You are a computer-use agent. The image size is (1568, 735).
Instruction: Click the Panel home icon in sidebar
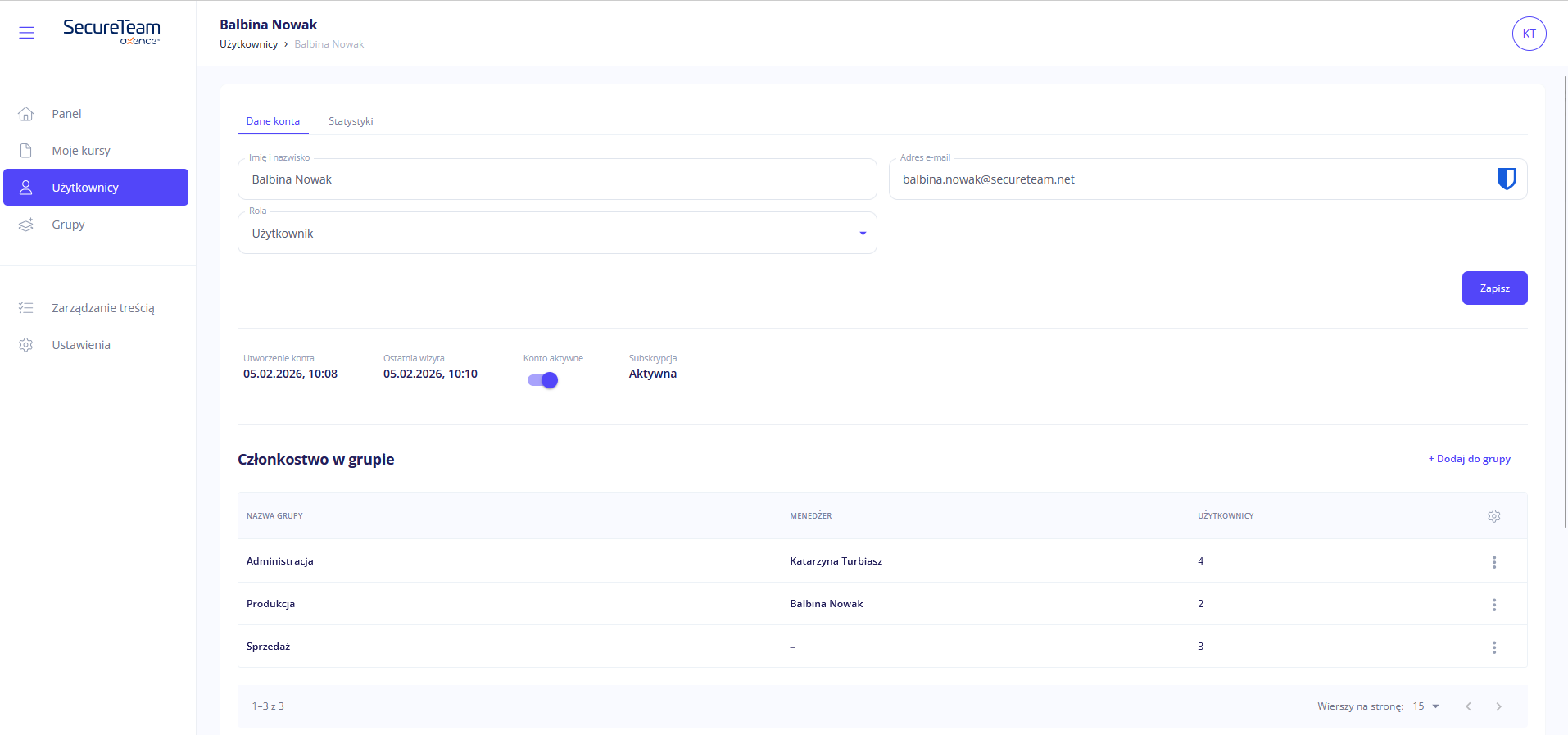pos(26,114)
